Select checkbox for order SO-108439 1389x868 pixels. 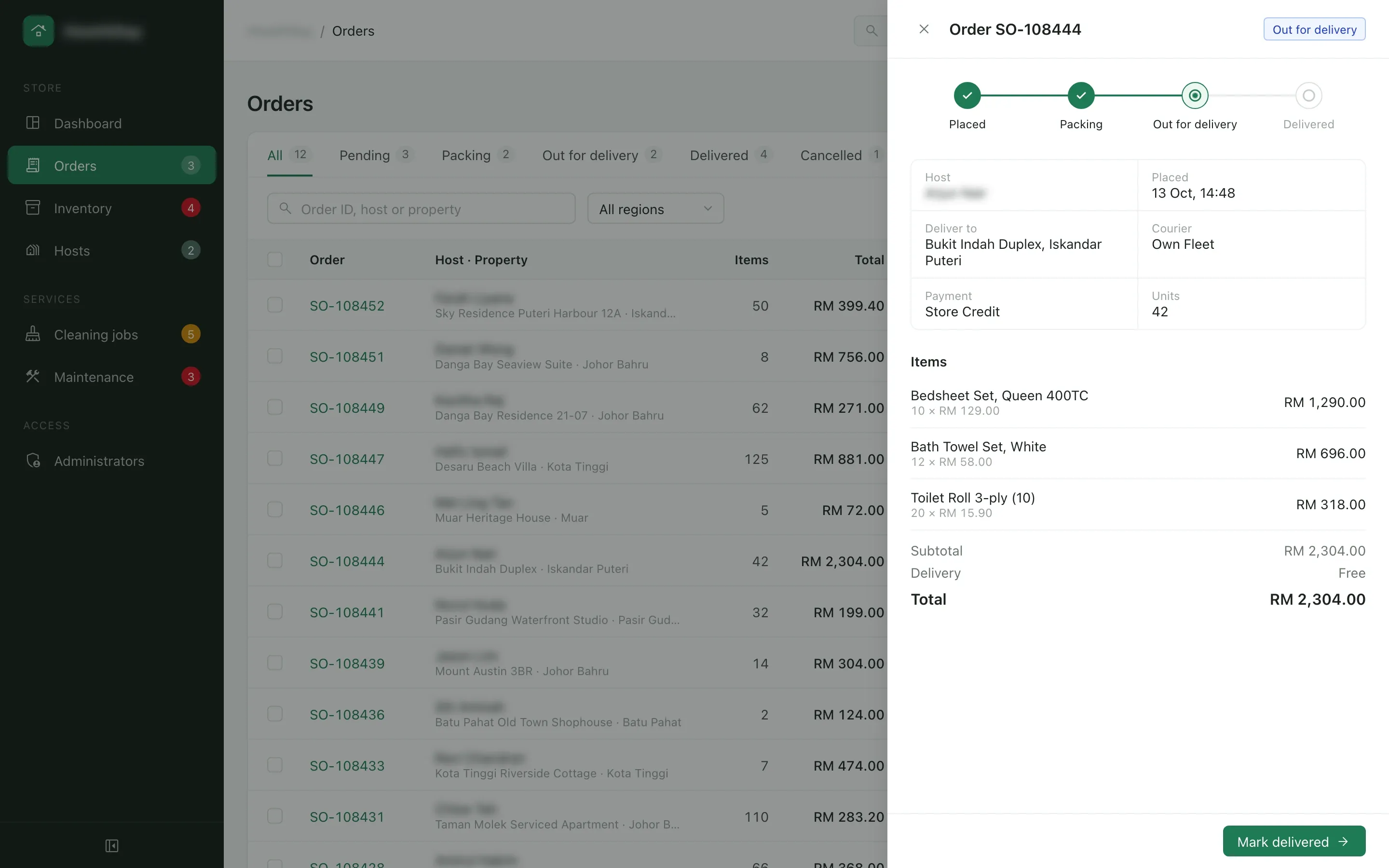pyautogui.click(x=275, y=663)
